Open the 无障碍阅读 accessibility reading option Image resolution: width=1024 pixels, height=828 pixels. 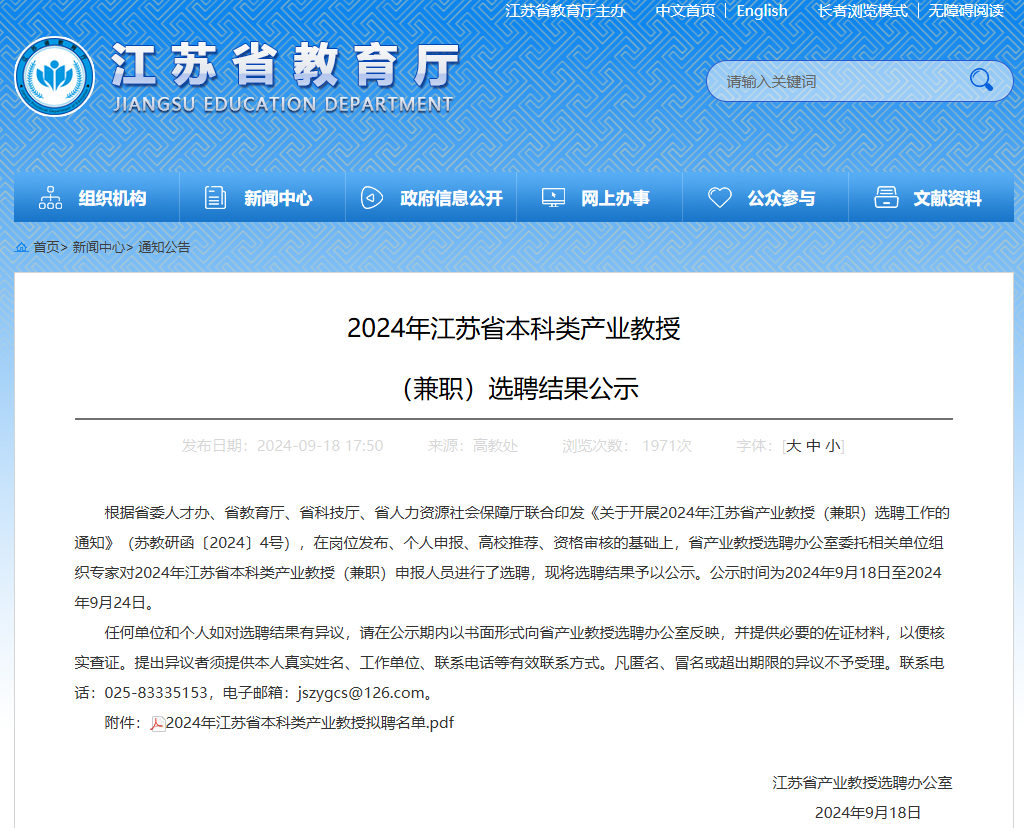[x=965, y=11]
